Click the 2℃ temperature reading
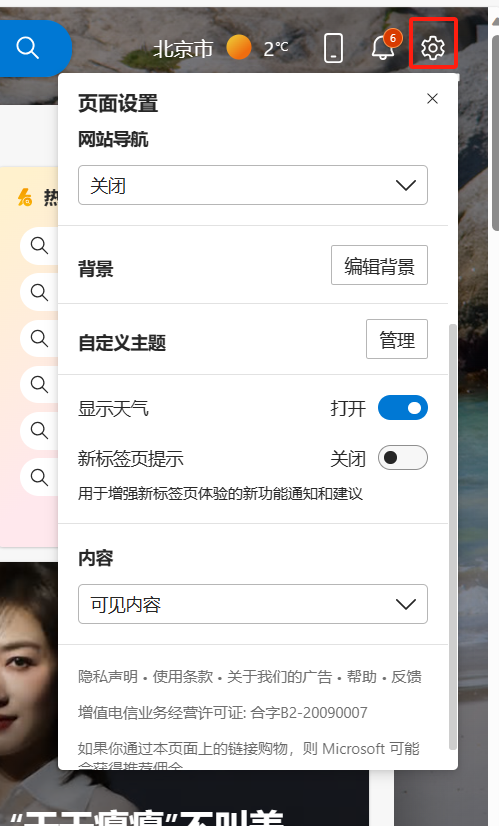The height and width of the screenshot is (826, 499). click(x=276, y=48)
